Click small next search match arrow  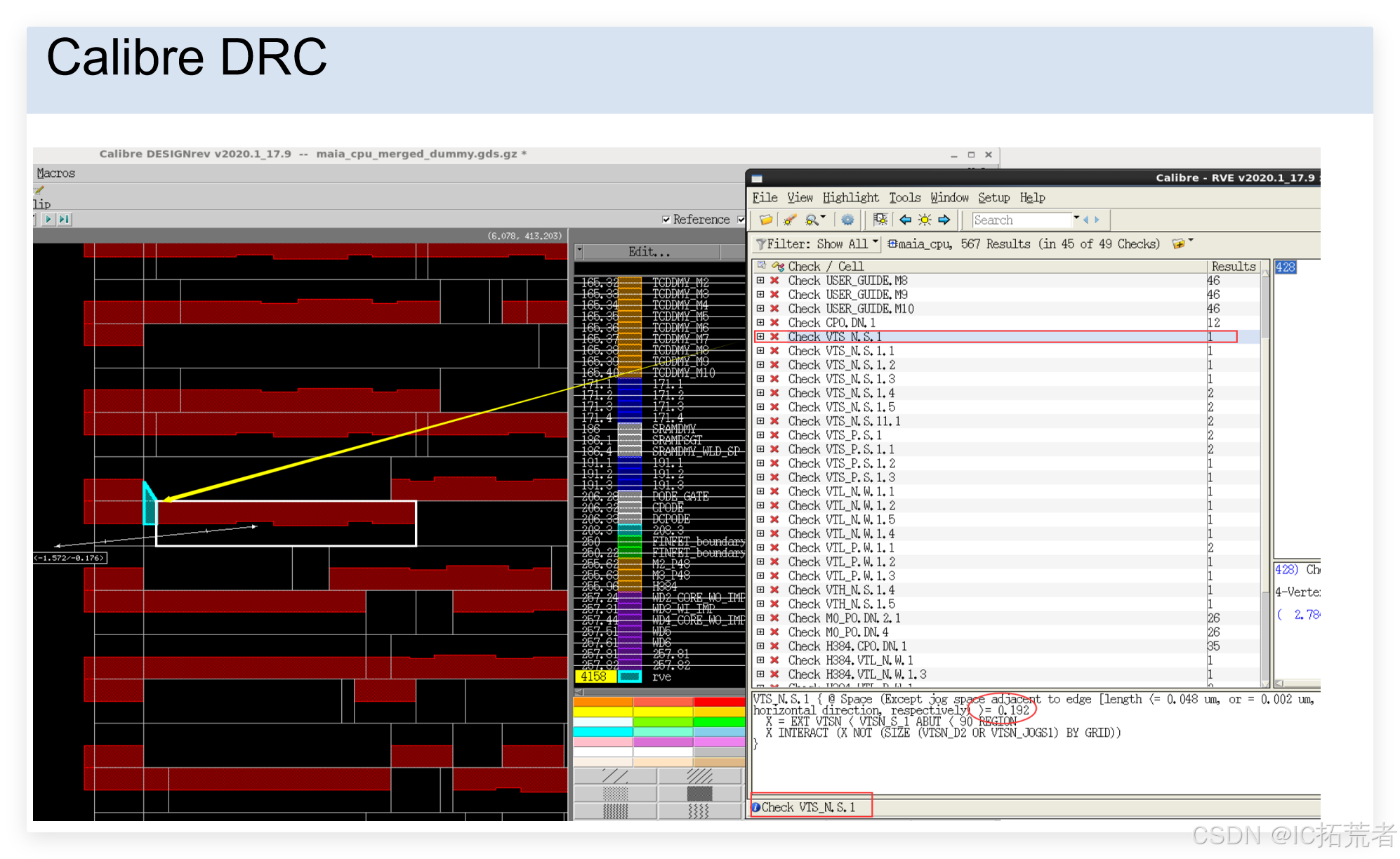tap(1097, 220)
